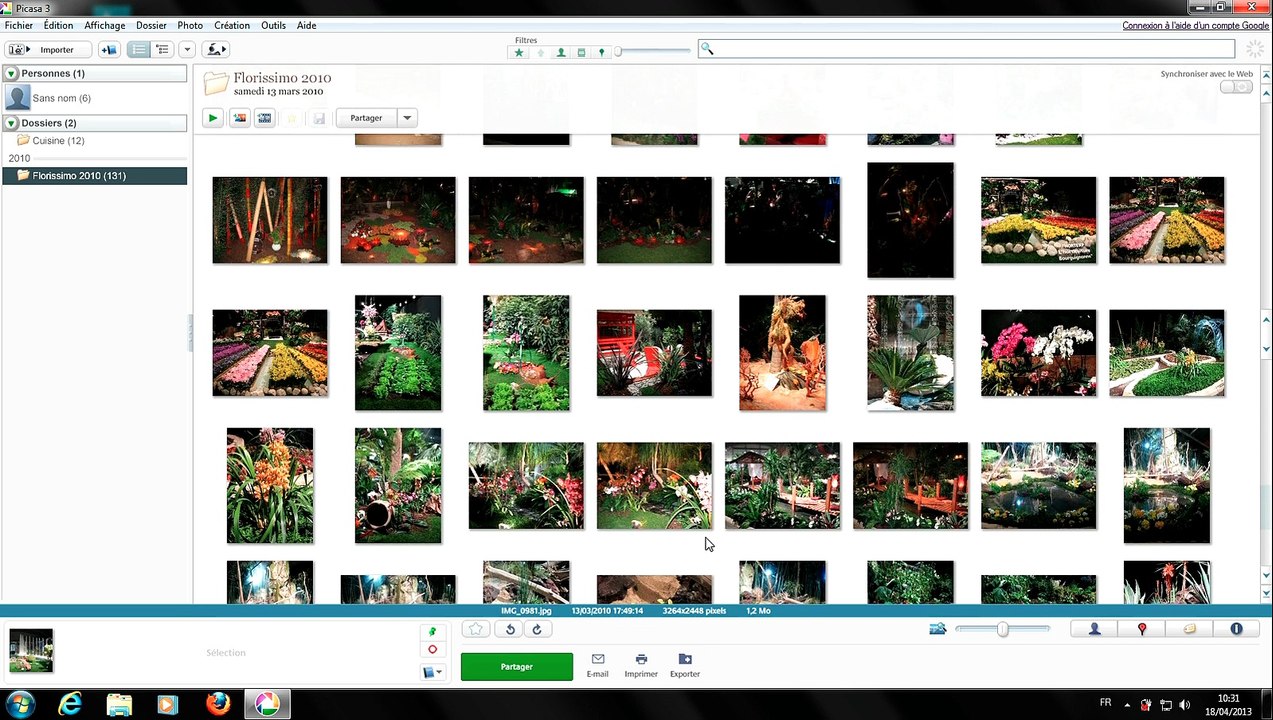Image resolution: width=1273 pixels, height=720 pixels.
Task: Open the add-to-album dropdown in tray
Action: click(433, 672)
